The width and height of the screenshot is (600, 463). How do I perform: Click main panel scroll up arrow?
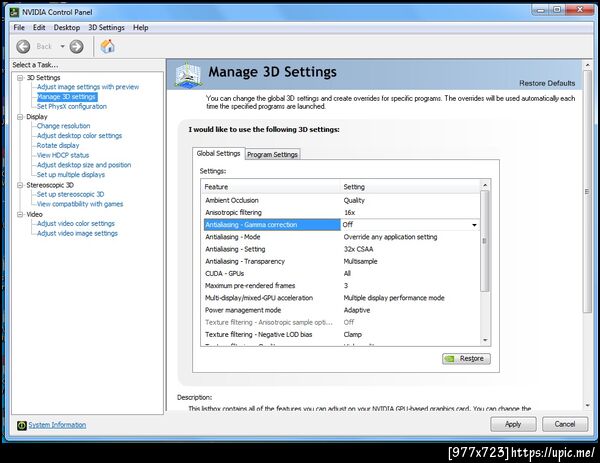587,65
